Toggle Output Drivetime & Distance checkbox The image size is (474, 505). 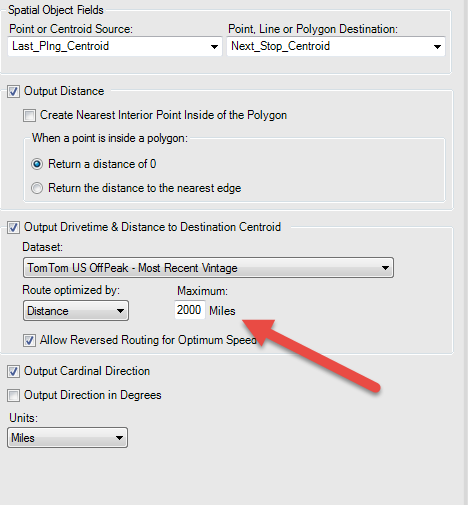13,228
